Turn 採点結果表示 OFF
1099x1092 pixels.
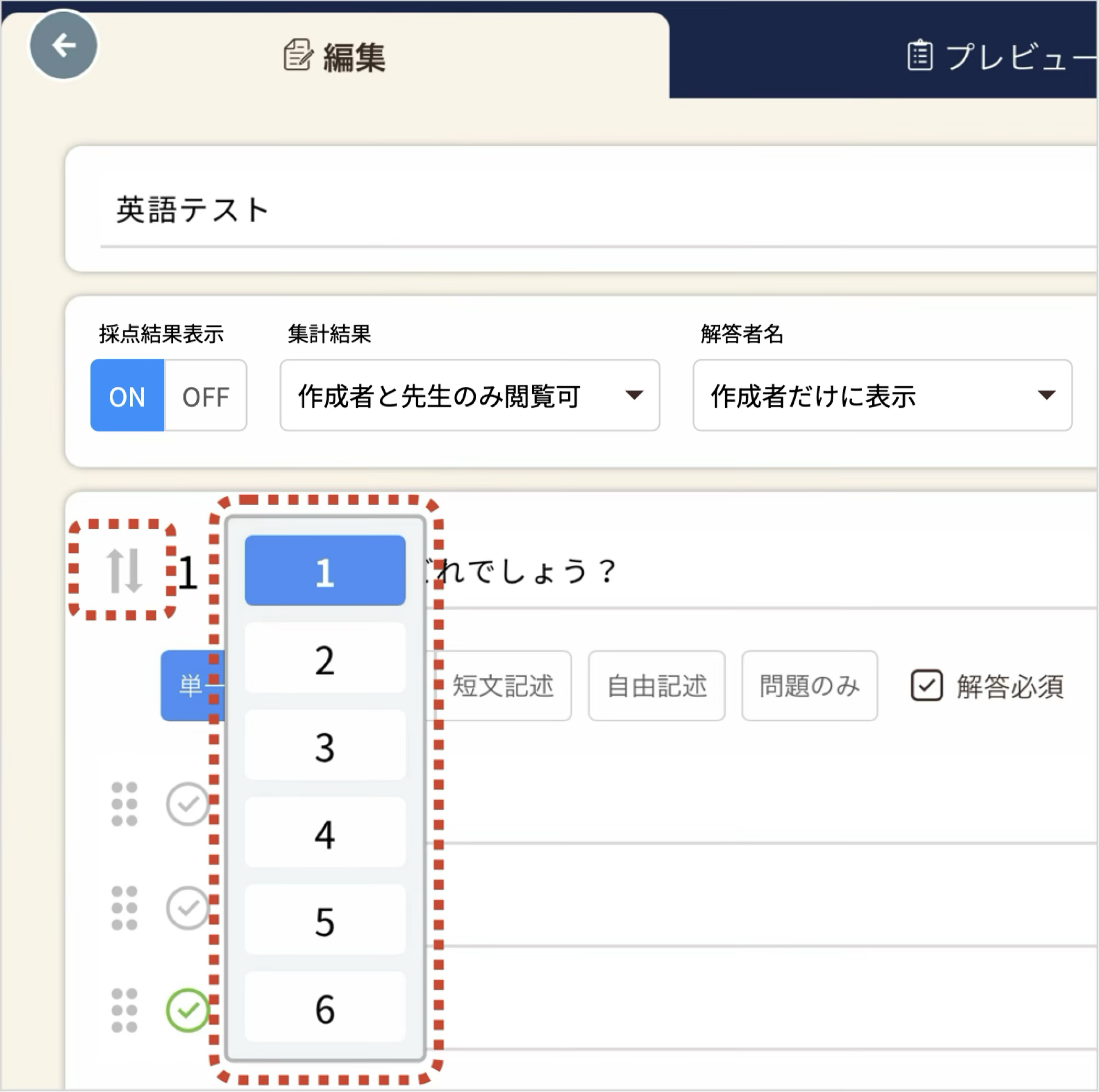(205, 396)
